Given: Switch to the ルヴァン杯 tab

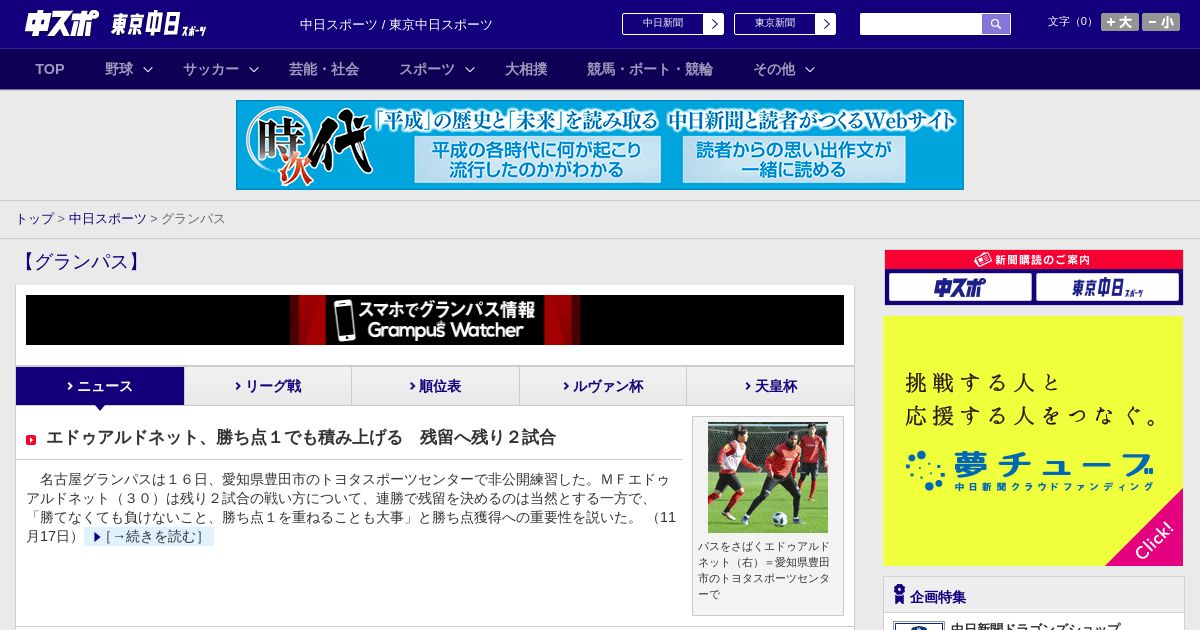Looking at the screenshot, I should 603,386.
